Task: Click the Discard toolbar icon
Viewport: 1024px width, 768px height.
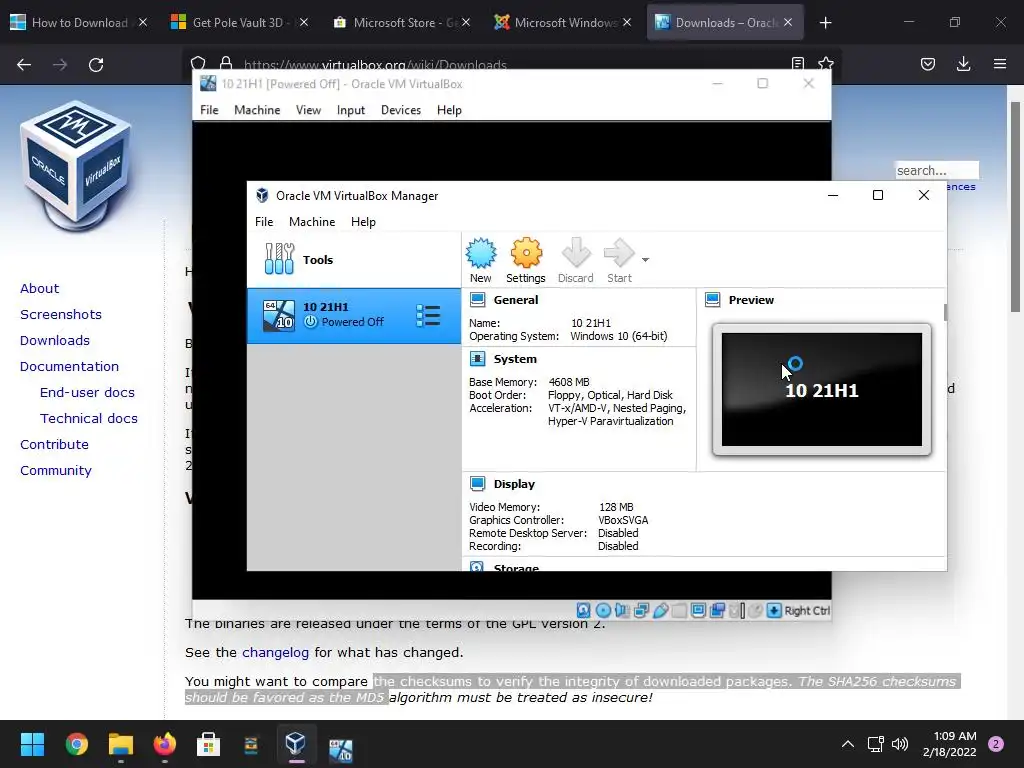Action: (x=575, y=260)
